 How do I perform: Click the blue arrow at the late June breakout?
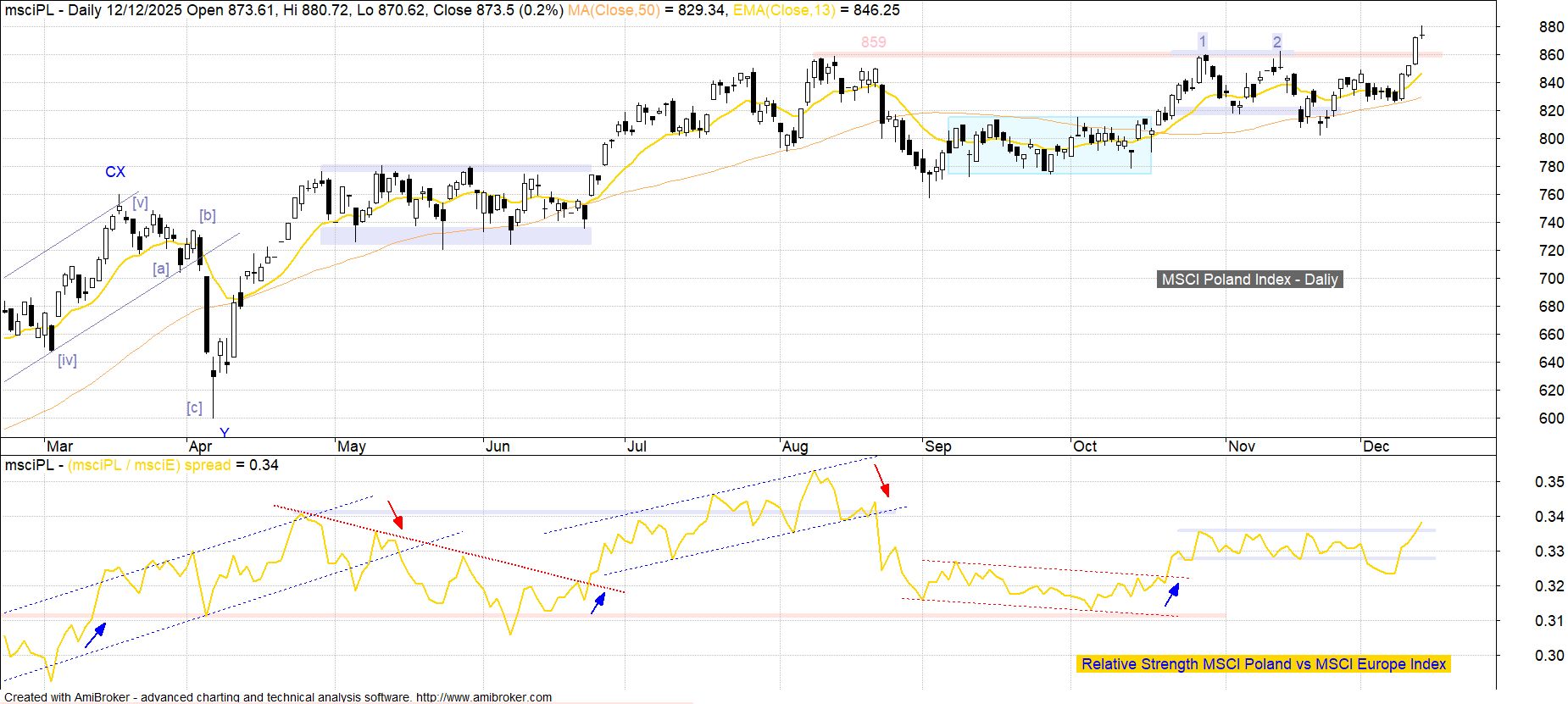[598, 602]
